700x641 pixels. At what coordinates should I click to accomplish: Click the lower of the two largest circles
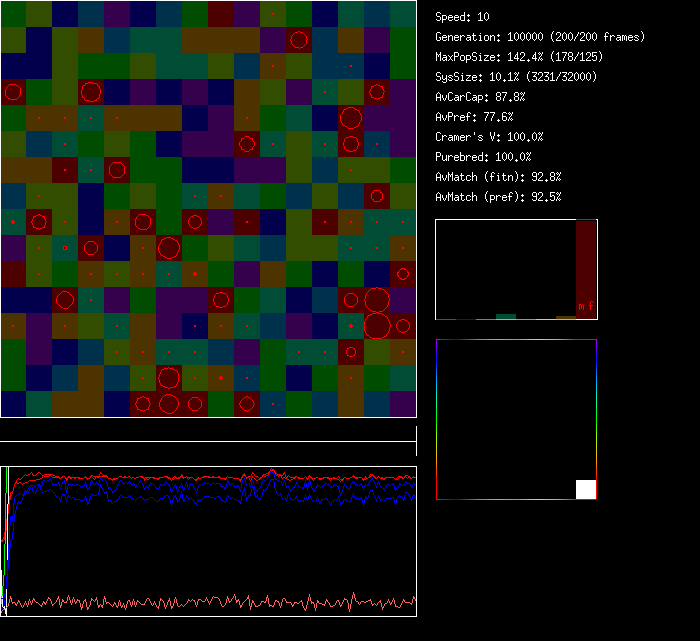pyautogui.click(x=377, y=326)
